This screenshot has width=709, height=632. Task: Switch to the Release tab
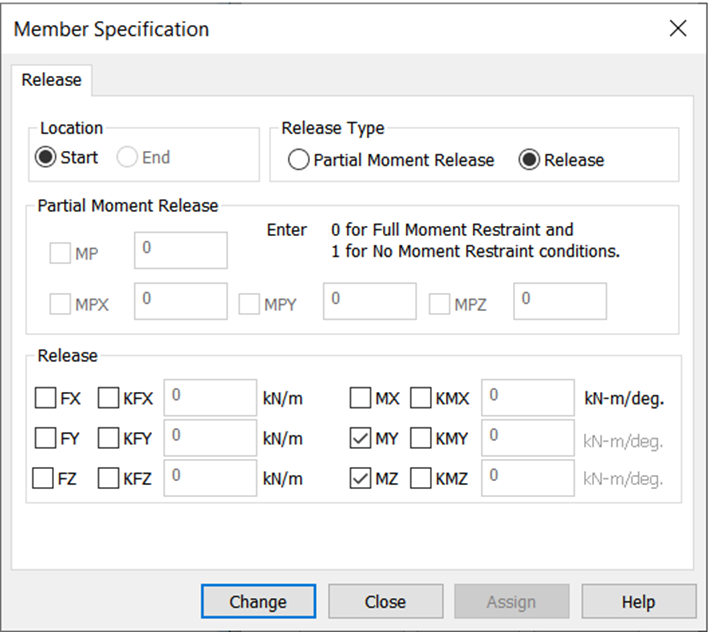coord(52,79)
